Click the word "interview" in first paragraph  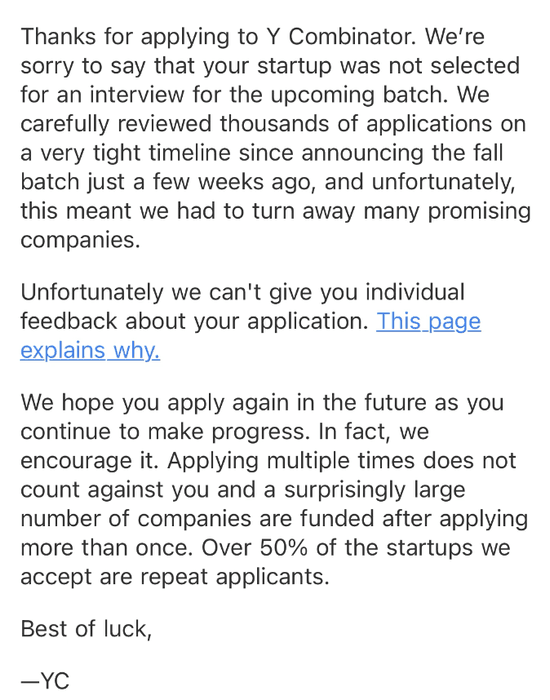(137, 95)
